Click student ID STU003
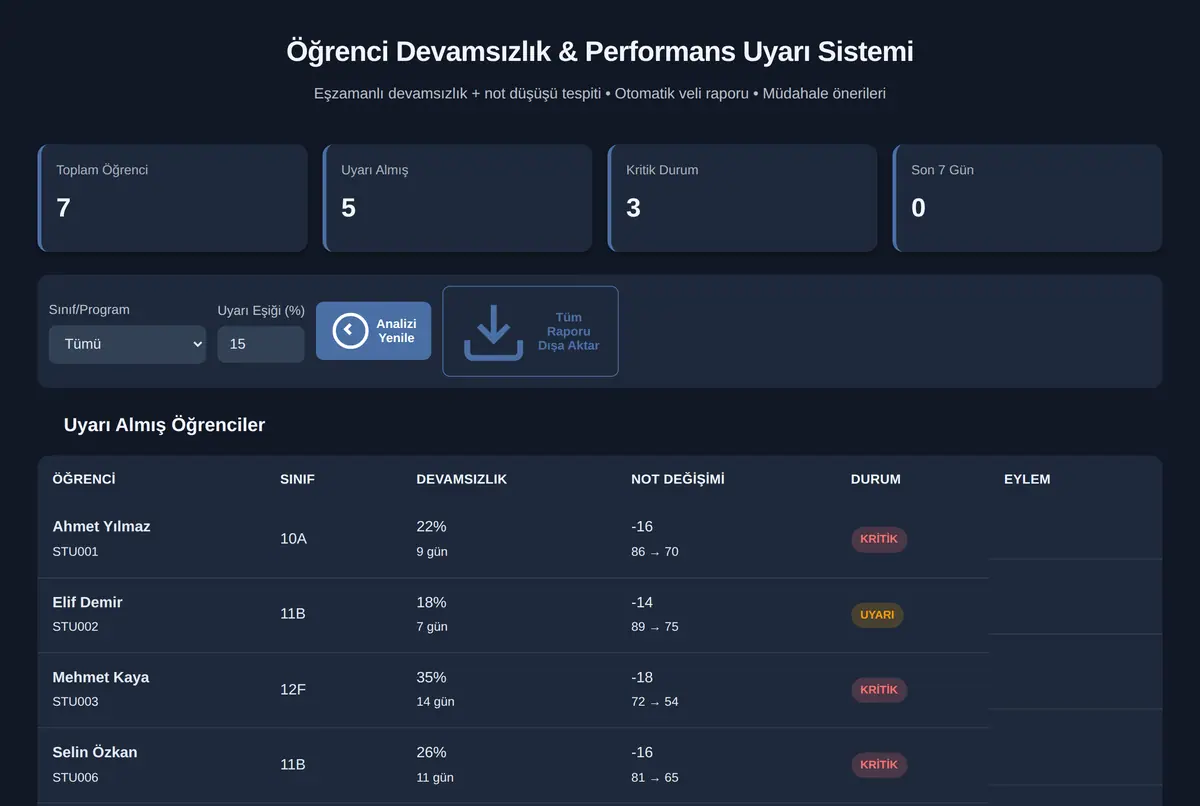 tap(75, 702)
